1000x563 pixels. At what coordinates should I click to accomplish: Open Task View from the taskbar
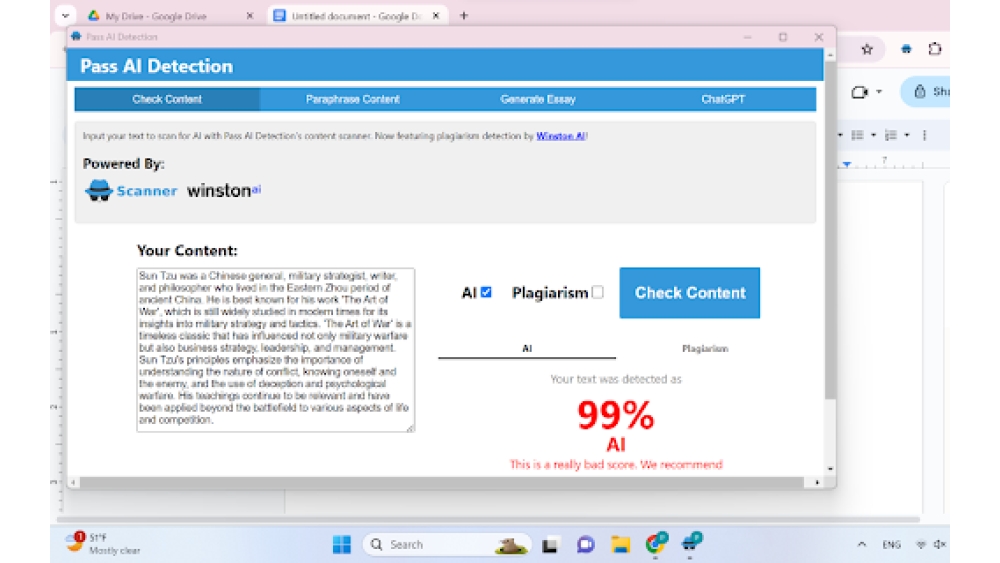point(550,545)
